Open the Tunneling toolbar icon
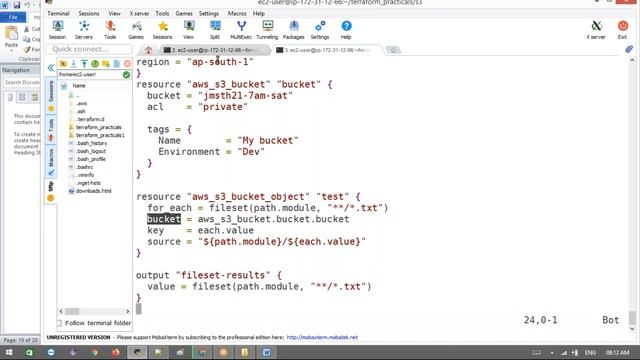This screenshot has height=360, width=640. [x=267, y=30]
